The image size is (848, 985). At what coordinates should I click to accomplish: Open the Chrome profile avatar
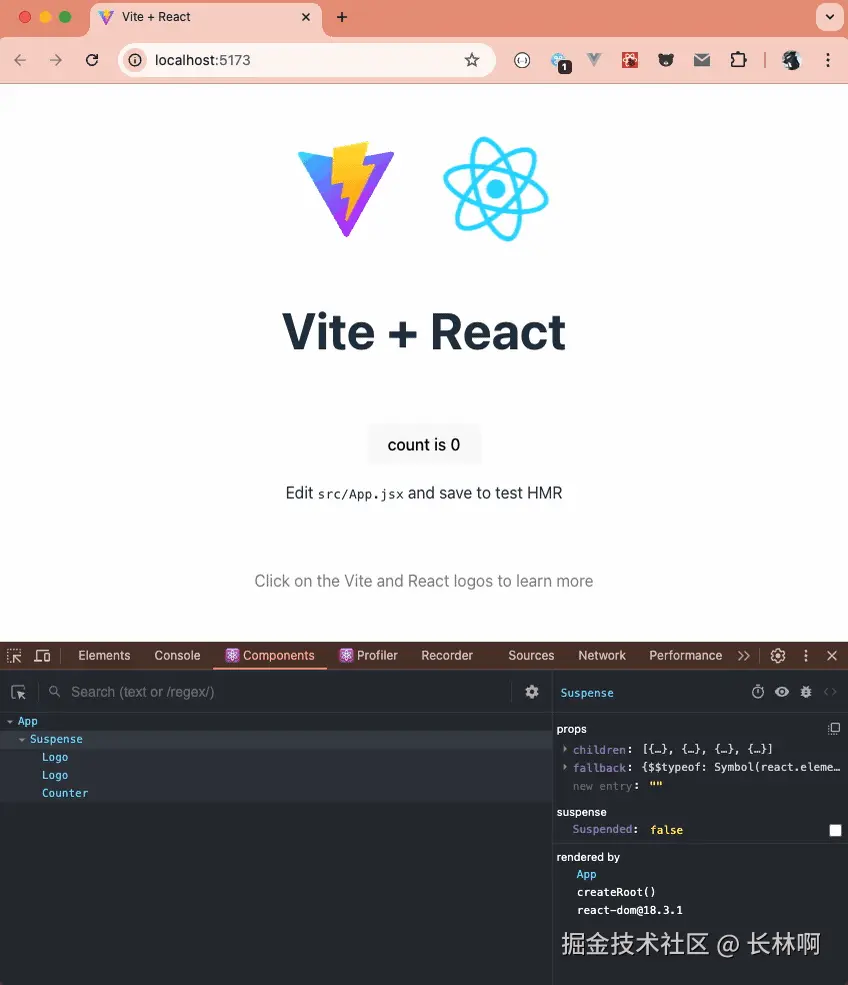pyautogui.click(x=791, y=60)
